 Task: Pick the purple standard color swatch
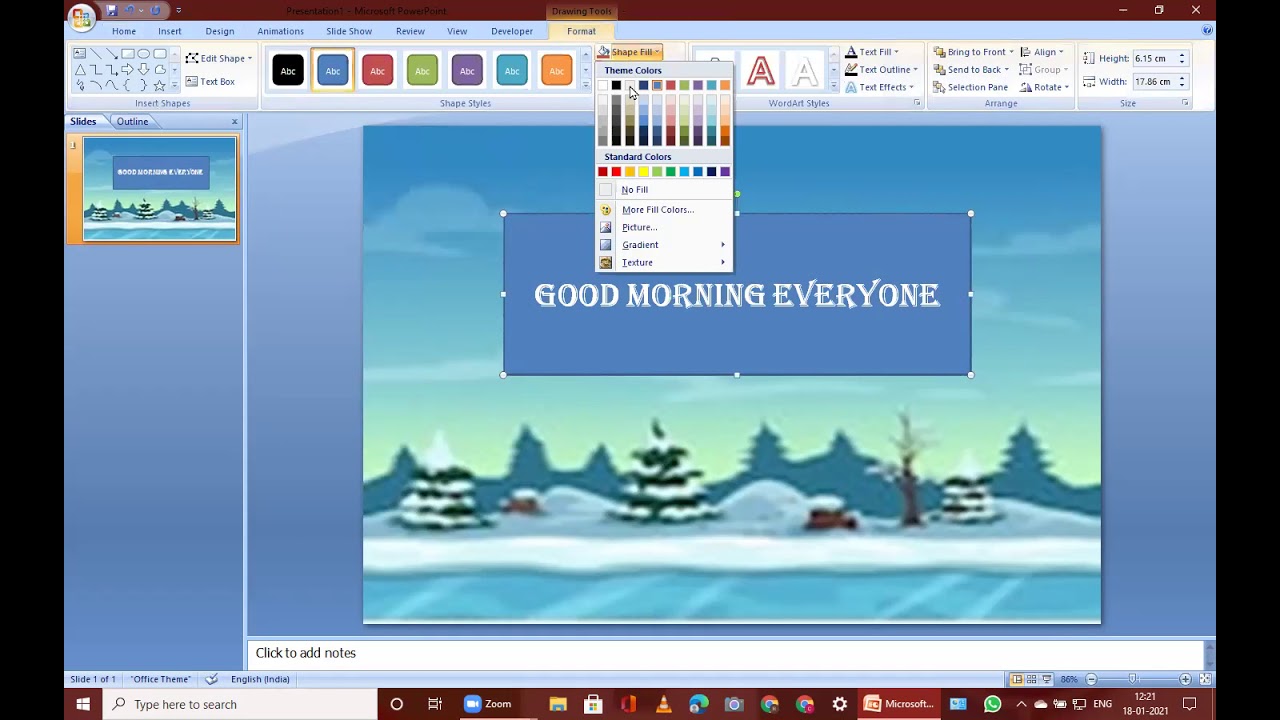725,172
